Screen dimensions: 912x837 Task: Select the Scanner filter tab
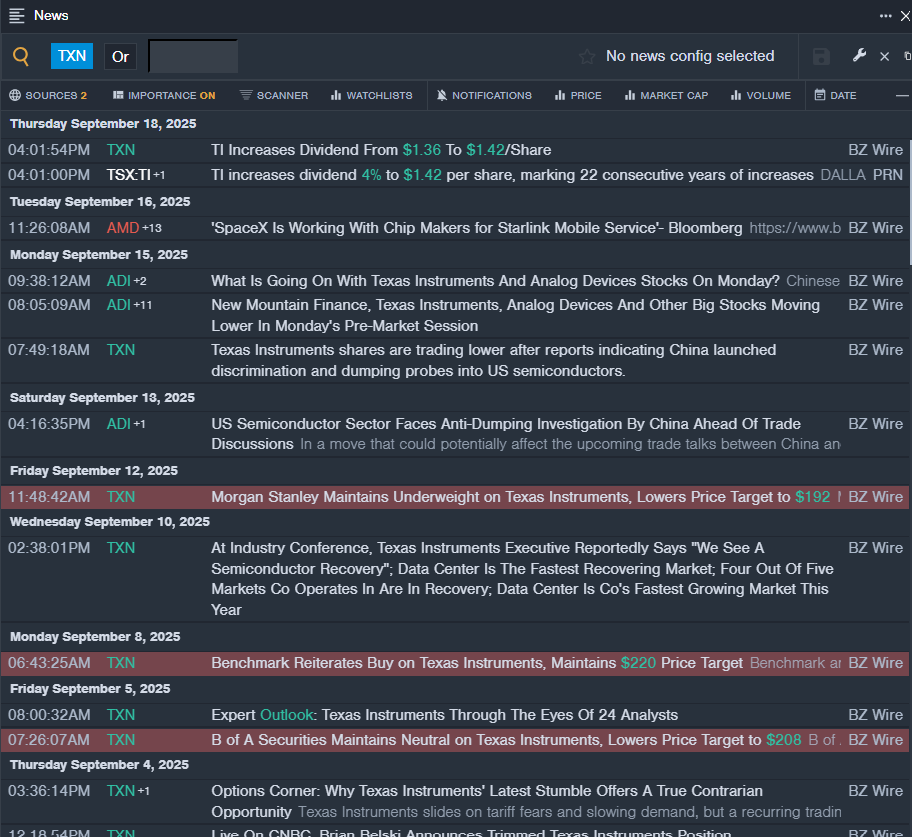click(x=274, y=96)
